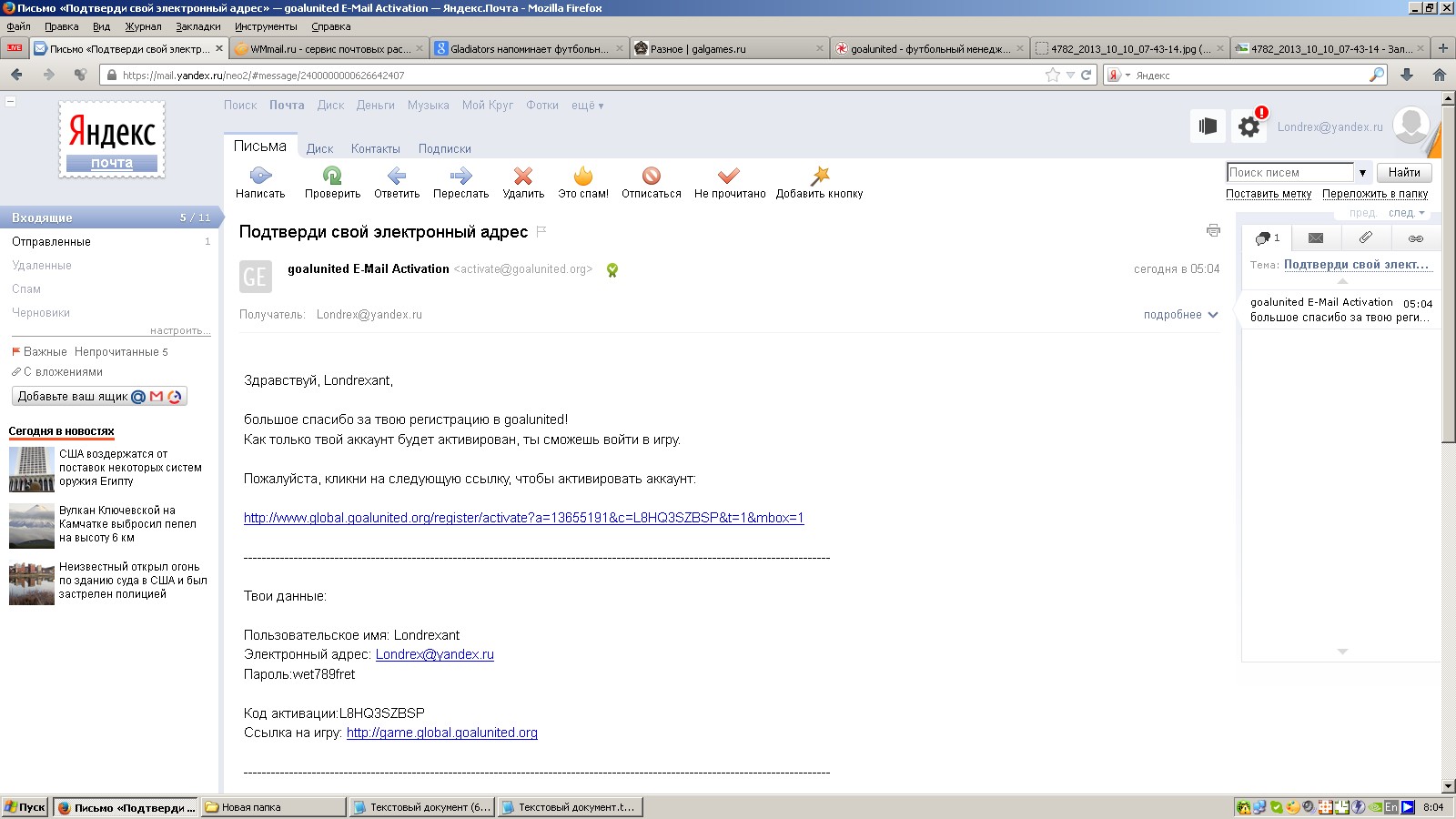This screenshot has height=819, width=1456.
Task: Open the Закладки menu
Action: [x=198, y=26]
